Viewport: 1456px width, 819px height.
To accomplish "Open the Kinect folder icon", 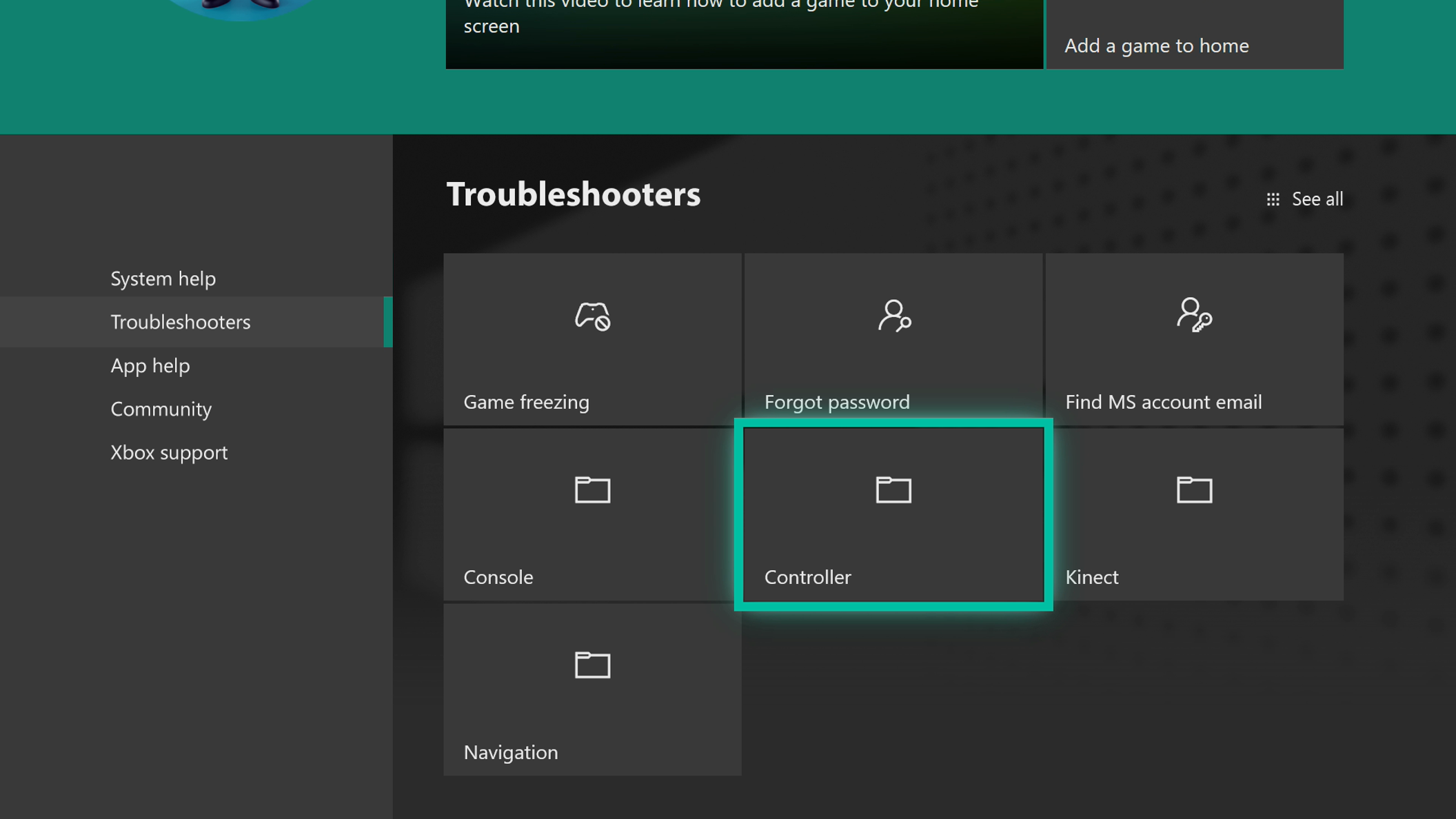I will [1195, 490].
